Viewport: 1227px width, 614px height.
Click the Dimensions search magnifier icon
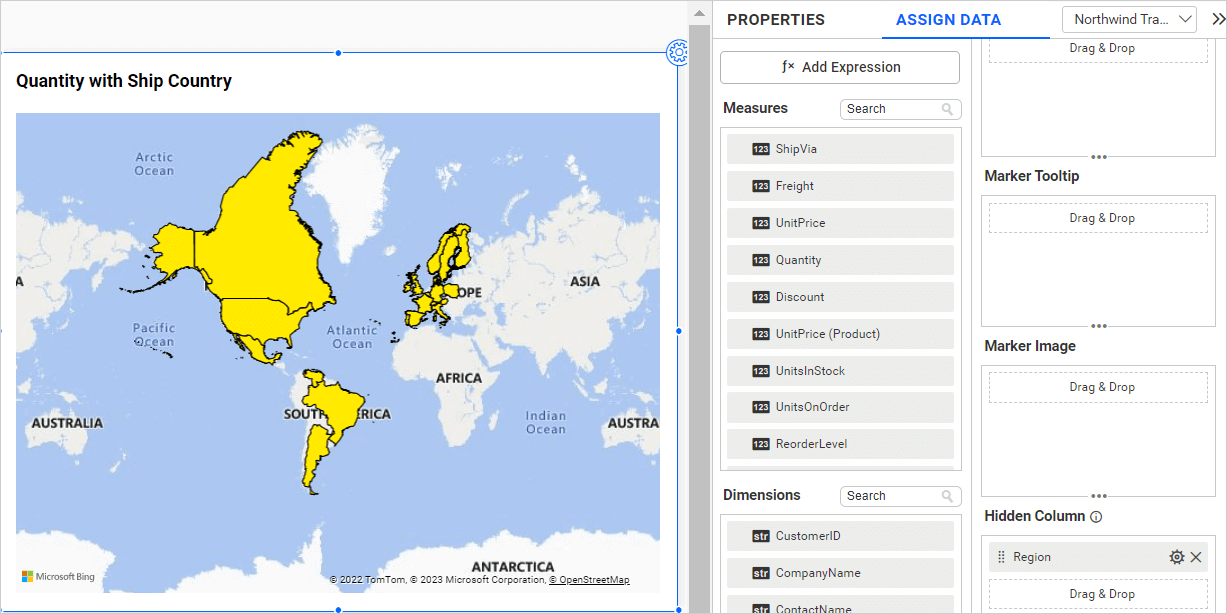point(947,496)
